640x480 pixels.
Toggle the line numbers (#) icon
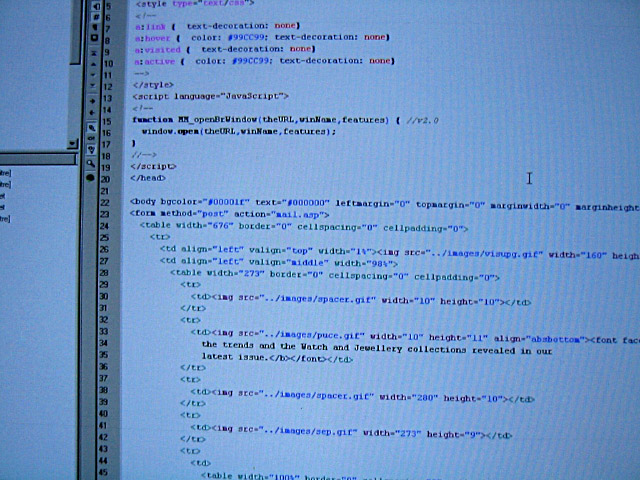click(x=96, y=17)
